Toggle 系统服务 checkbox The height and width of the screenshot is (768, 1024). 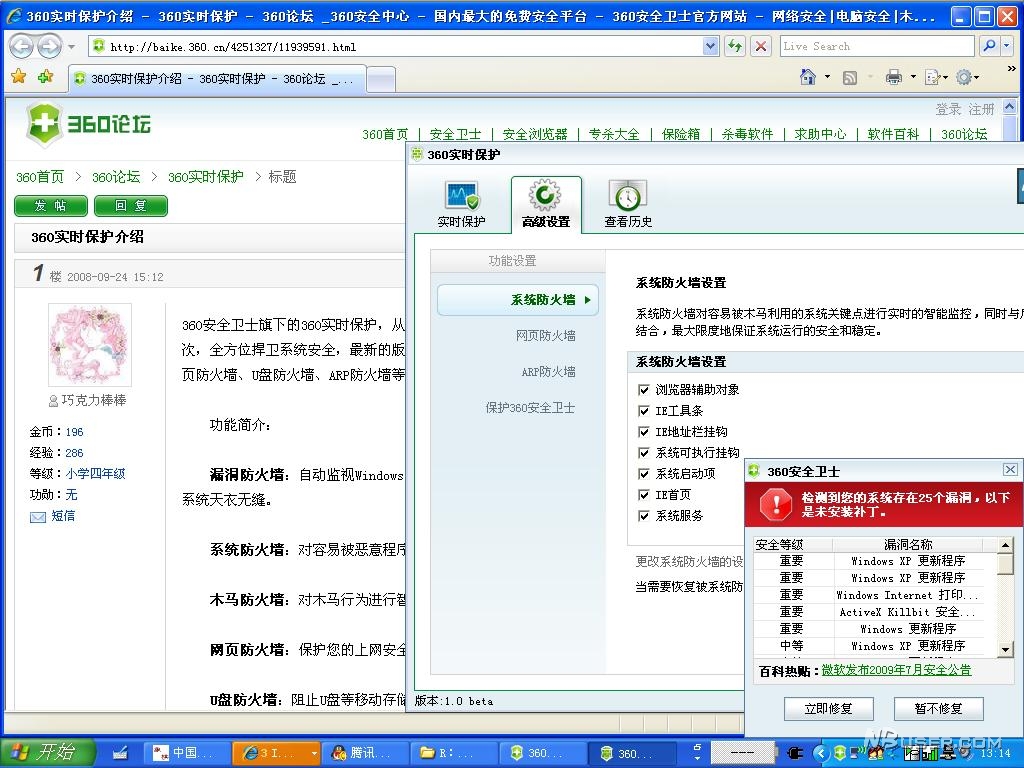[x=643, y=516]
